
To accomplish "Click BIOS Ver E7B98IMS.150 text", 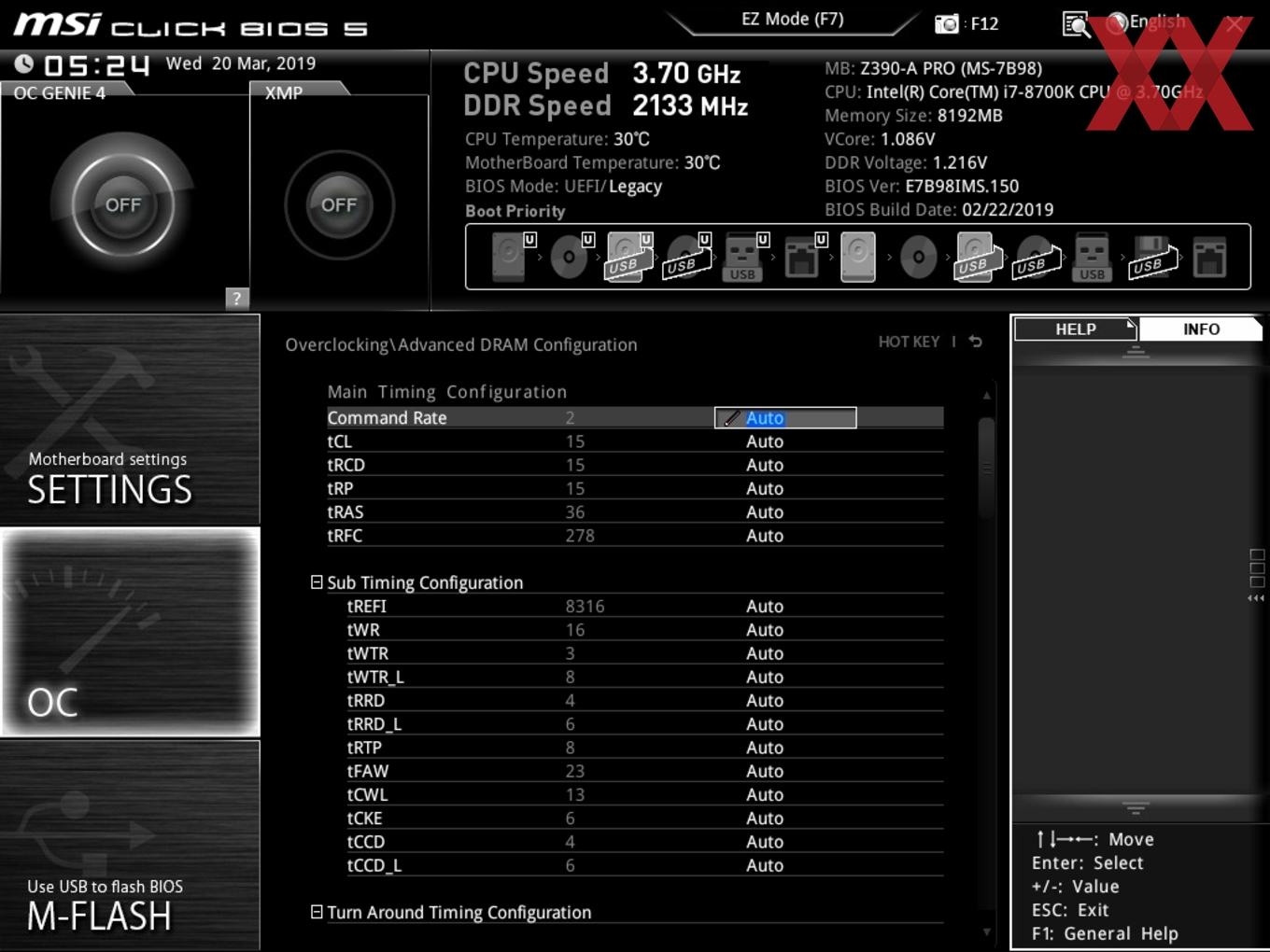I will (922, 186).
